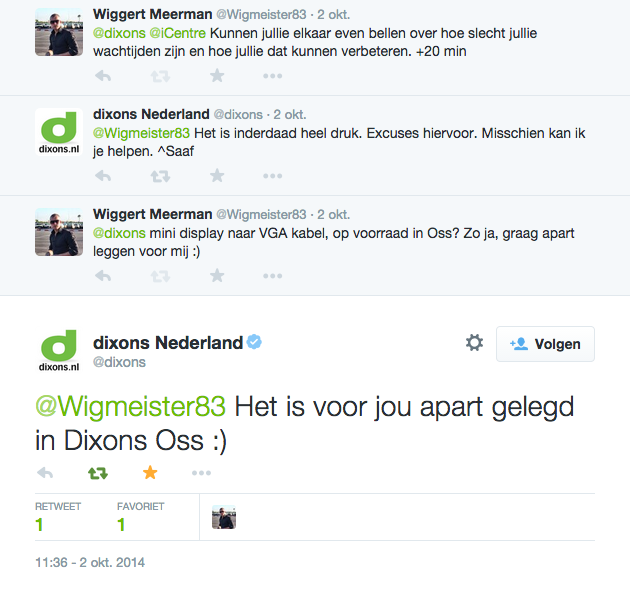Screen dimensions: 630x598
Task: Click the Volgen follow button
Action: (x=545, y=344)
